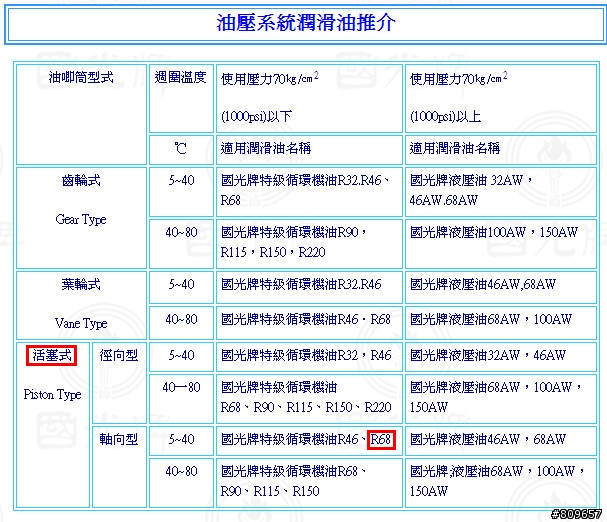Click the 徑向型 5~40 temperature cell
Viewport: 607px width, 522px height.
(181, 357)
